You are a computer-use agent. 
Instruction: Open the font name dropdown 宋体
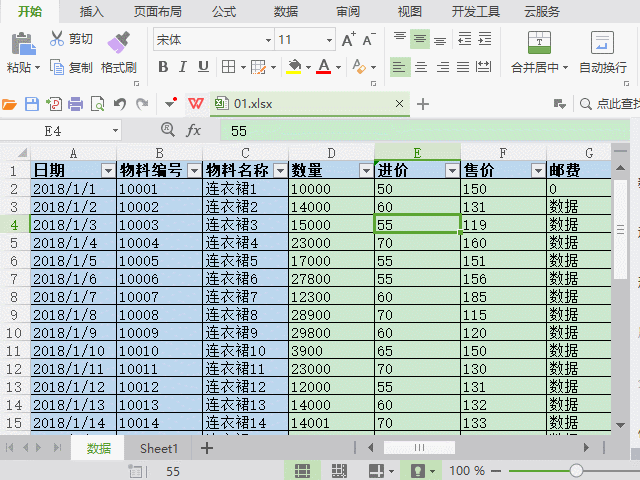click(x=268, y=40)
